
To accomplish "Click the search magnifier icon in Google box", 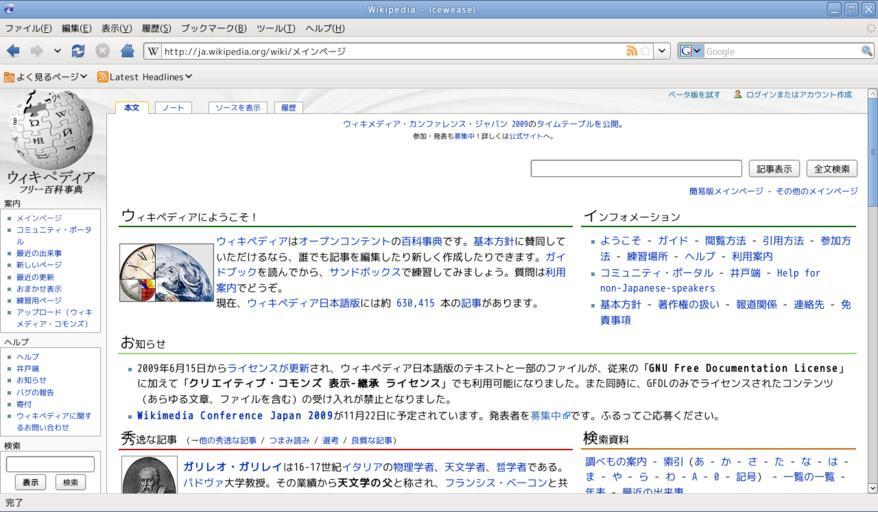I will (x=866, y=51).
